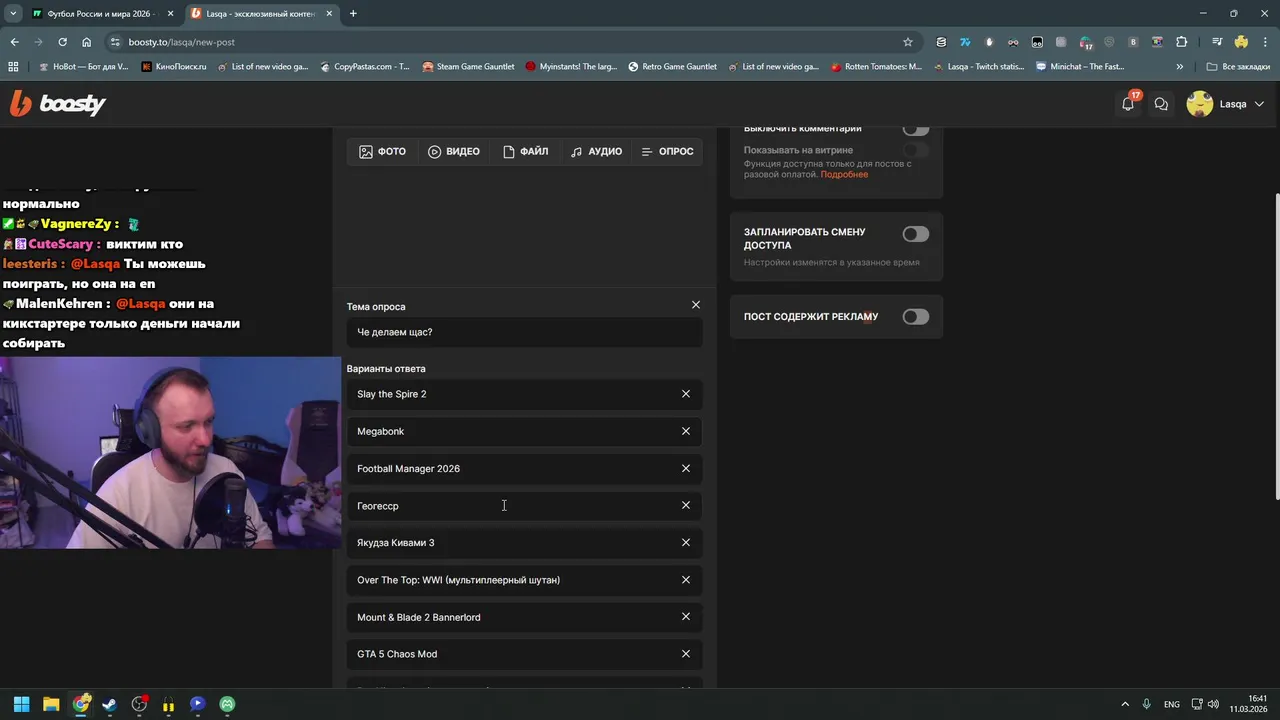Screen dimensions: 1280x720
Task: Enable Пост содержит рекламу switch
Action: pos(916,317)
